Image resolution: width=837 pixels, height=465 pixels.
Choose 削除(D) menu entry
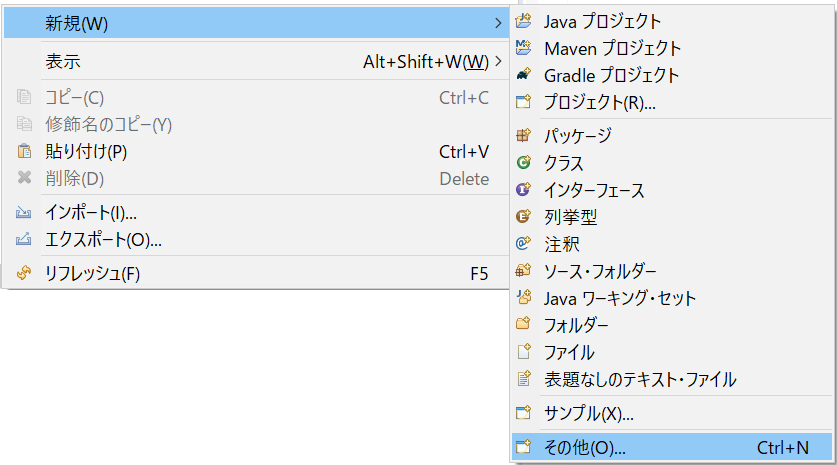click(256, 178)
